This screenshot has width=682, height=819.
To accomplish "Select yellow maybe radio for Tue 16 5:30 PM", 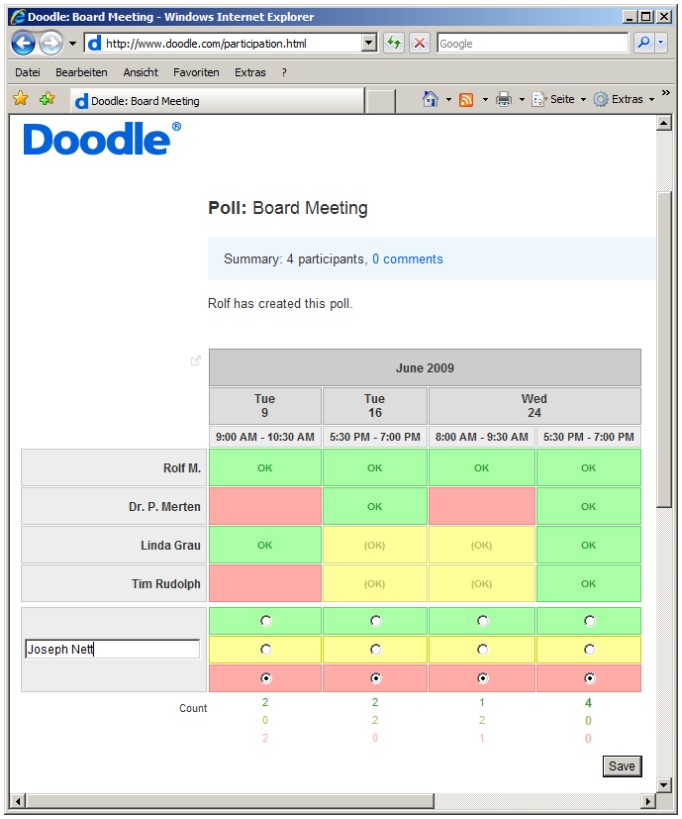I will coord(375,649).
